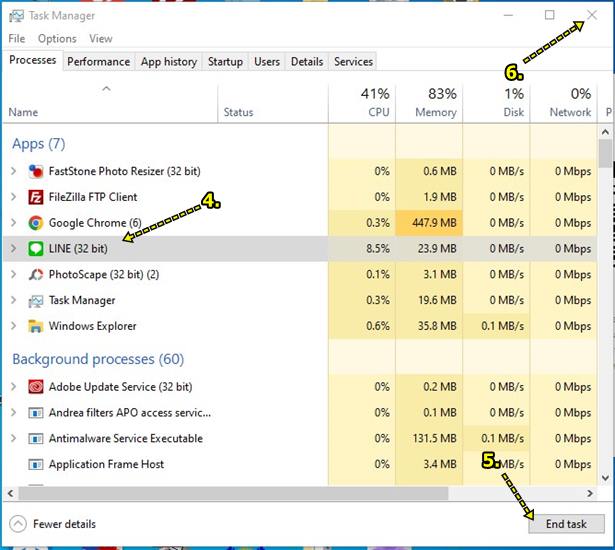Sort processes by Disk column header
The image size is (615, 550).
[497, 104]
